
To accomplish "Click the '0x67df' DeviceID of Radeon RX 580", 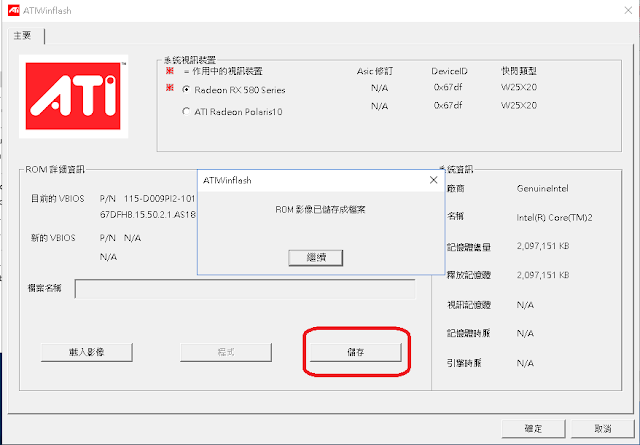I will (x=448, y=87).
